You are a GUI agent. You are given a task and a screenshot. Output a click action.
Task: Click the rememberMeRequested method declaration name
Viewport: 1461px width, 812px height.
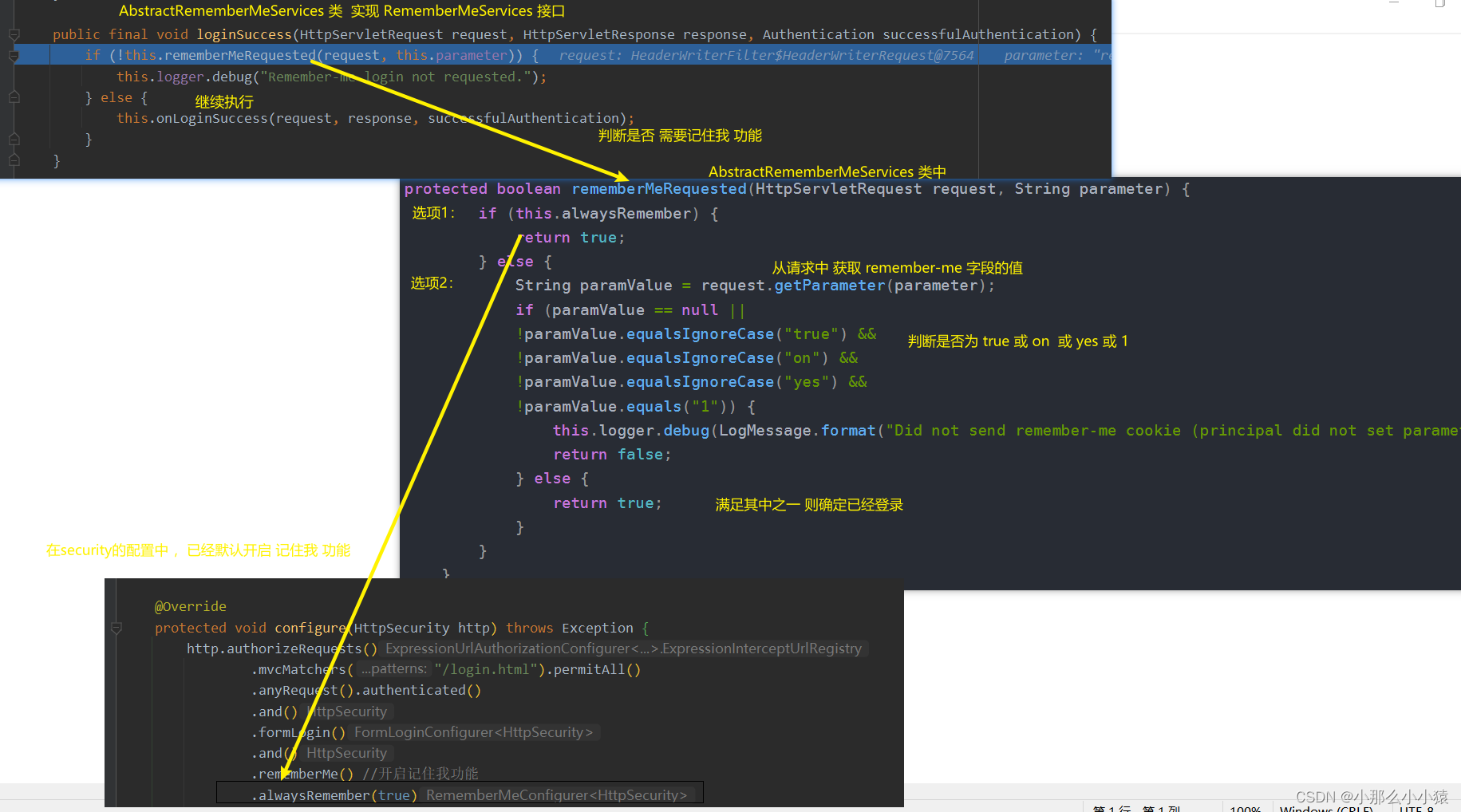pyautogui.click(x=659, y=189)
